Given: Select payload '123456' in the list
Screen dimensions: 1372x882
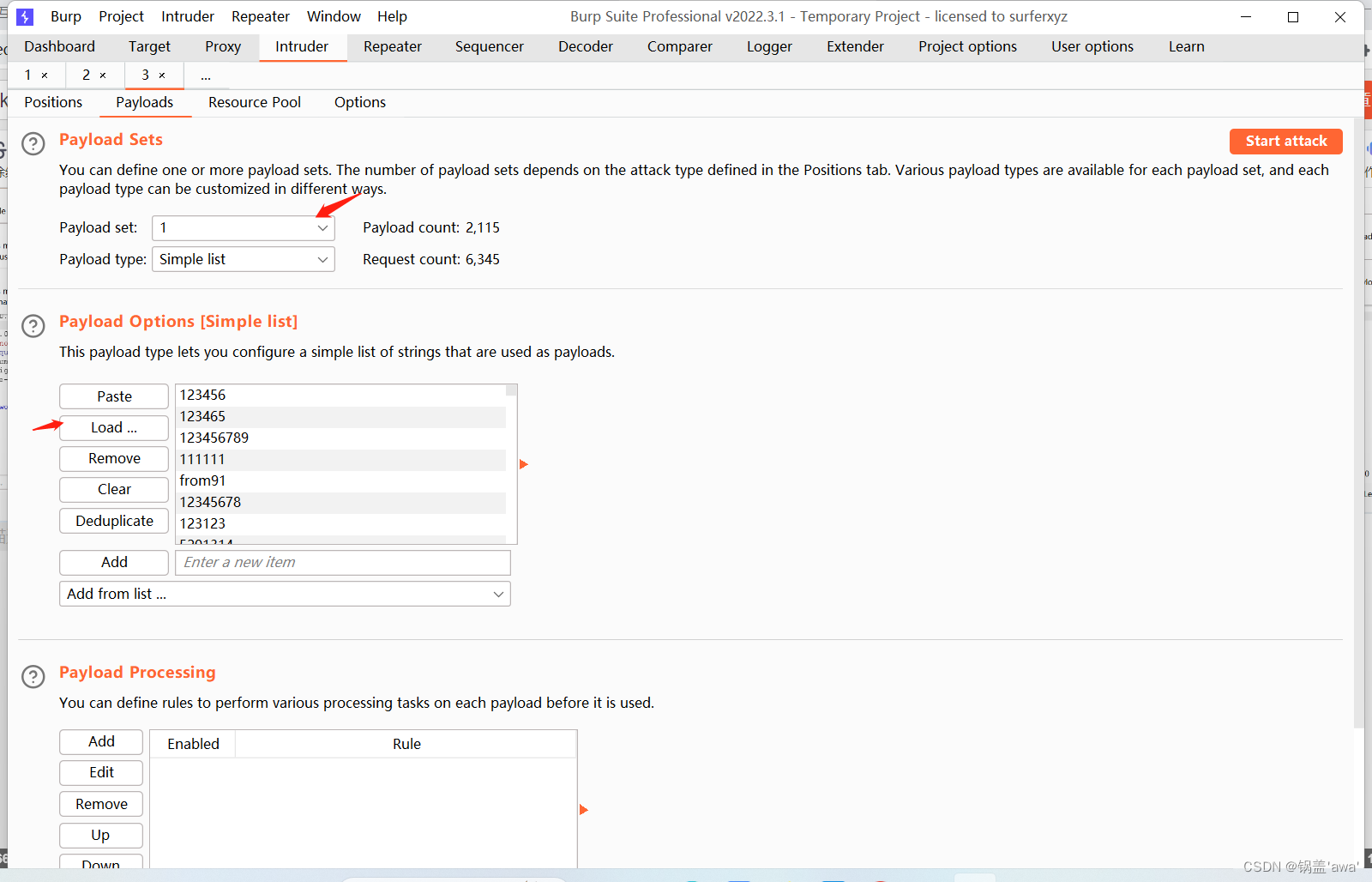Looking at the screenshot, I should tap(340, 395).
